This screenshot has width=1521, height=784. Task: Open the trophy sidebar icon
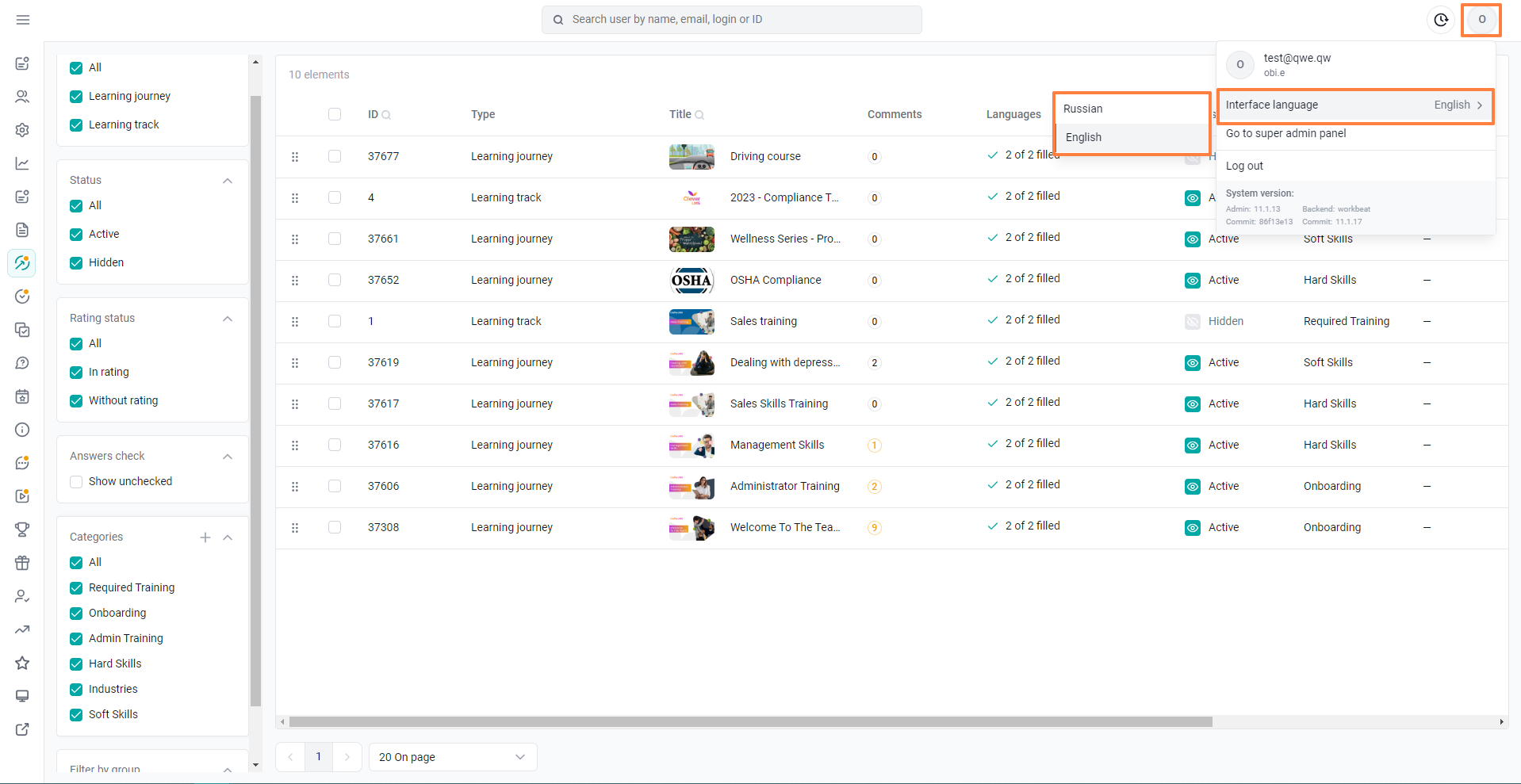coord(22,530)
